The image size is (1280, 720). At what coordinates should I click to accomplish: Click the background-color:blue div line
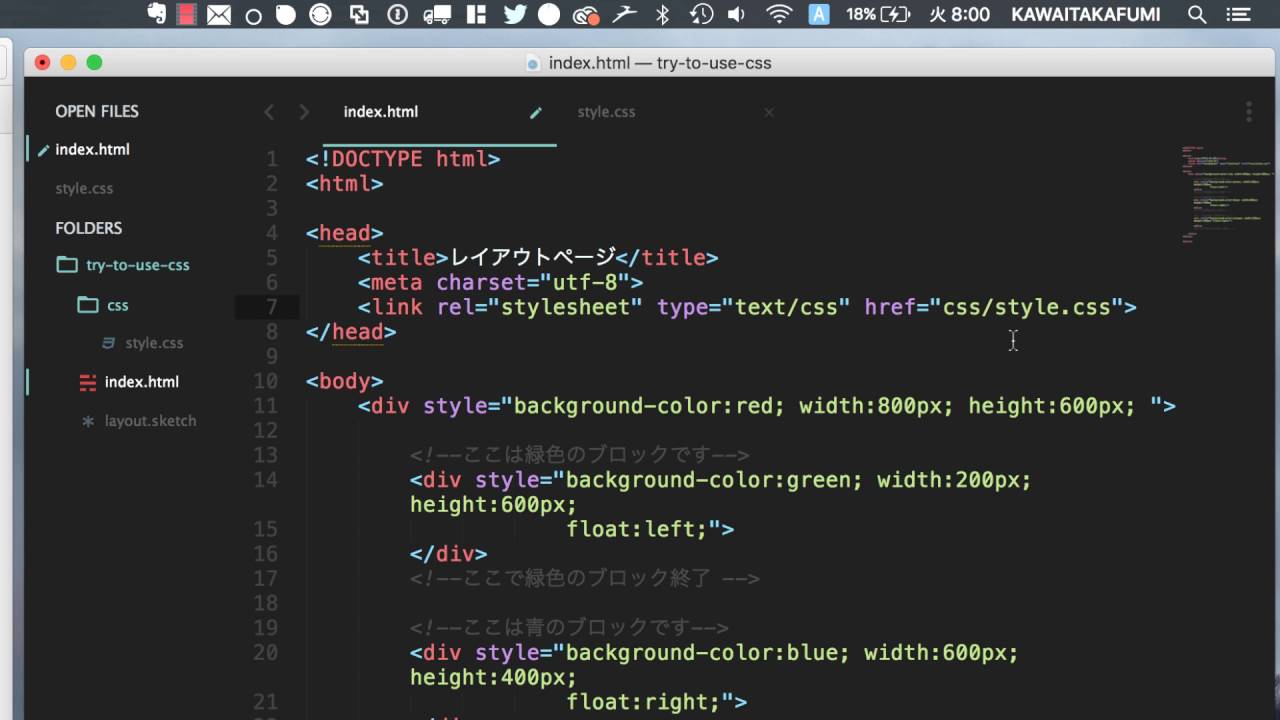[714, 653]
